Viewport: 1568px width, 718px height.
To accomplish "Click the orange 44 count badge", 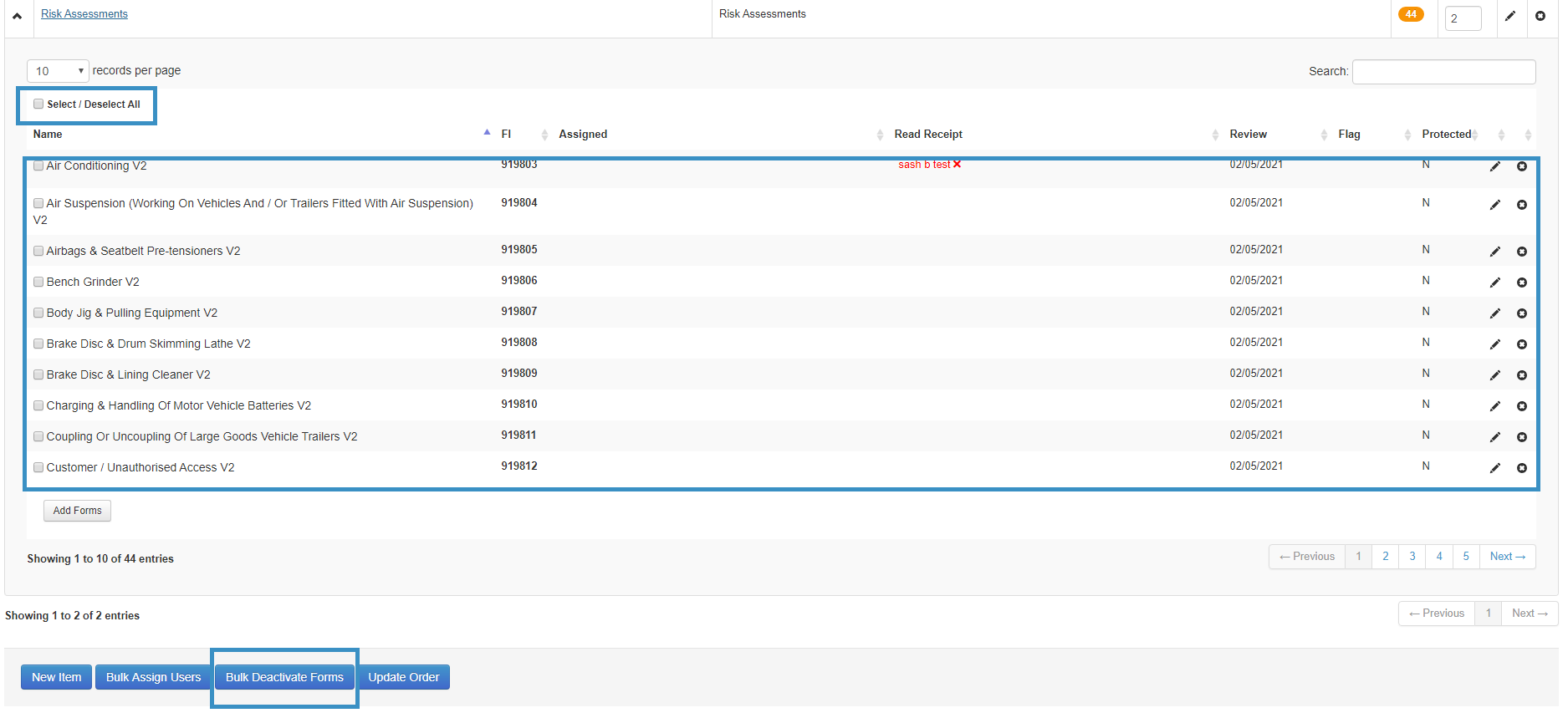I will tap(1411, 14).
